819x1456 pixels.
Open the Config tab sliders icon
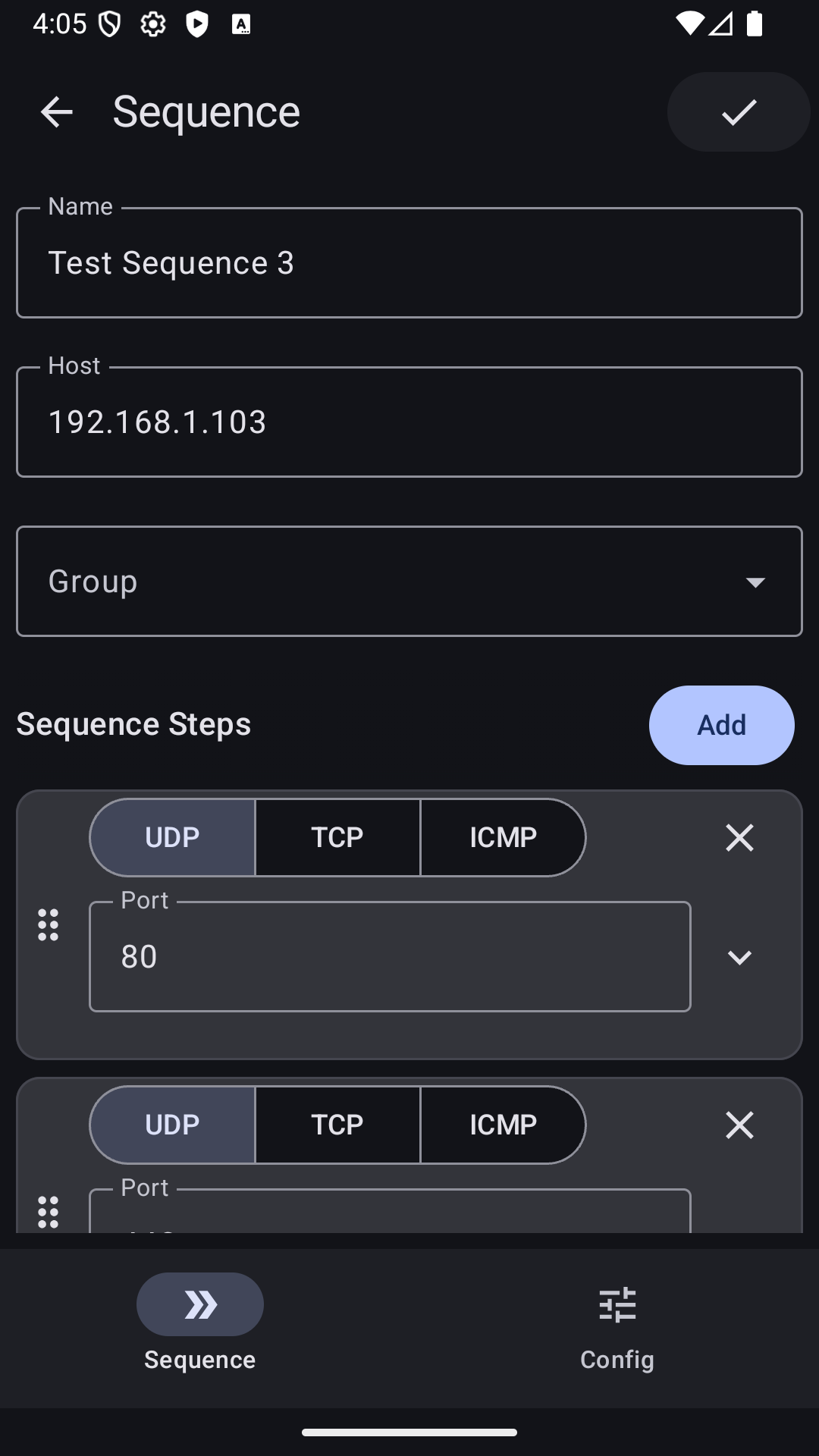point(617,1305)
